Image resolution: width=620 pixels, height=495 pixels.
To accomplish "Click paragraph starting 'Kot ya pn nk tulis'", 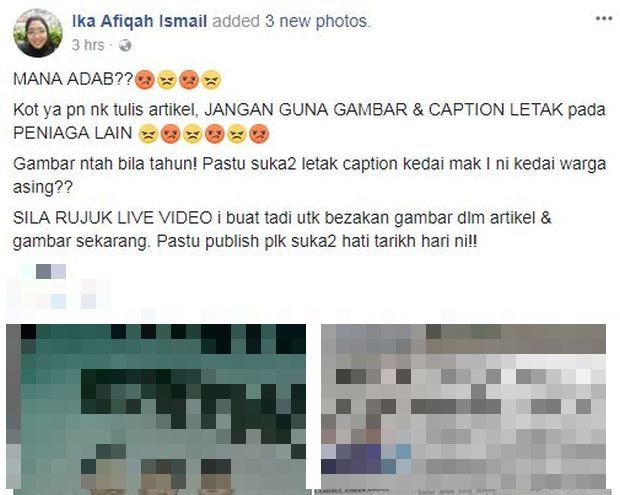I will pos(309,121).
